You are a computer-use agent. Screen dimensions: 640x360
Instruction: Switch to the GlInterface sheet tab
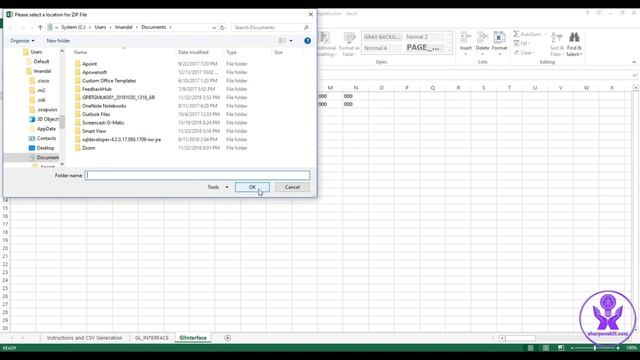point(193,338)
